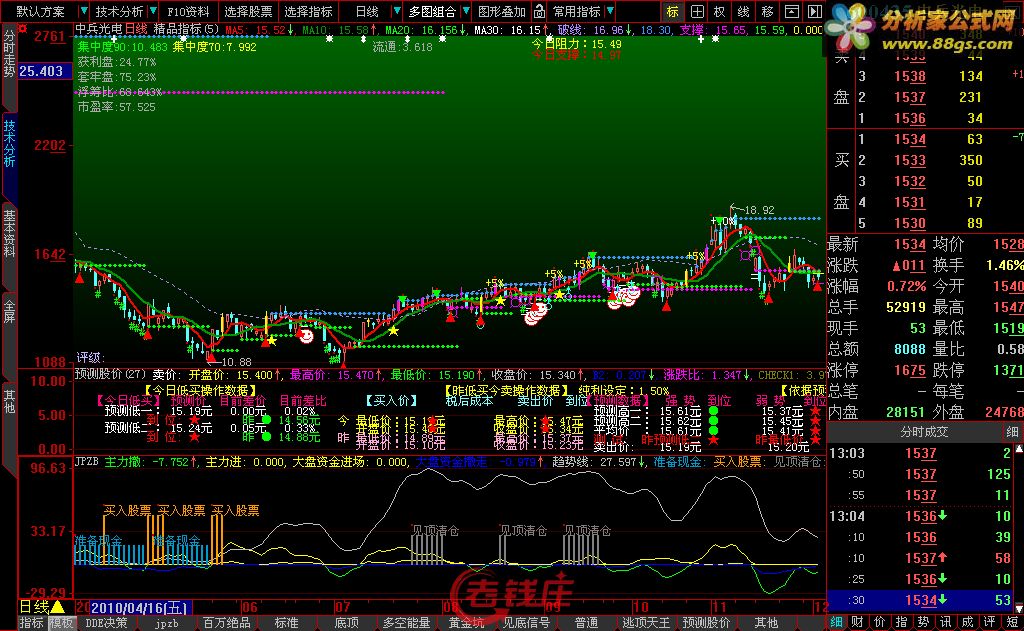Screen dimensions: 1024x631
Task: Click the 权 toolbar icon
Action: 720,11
